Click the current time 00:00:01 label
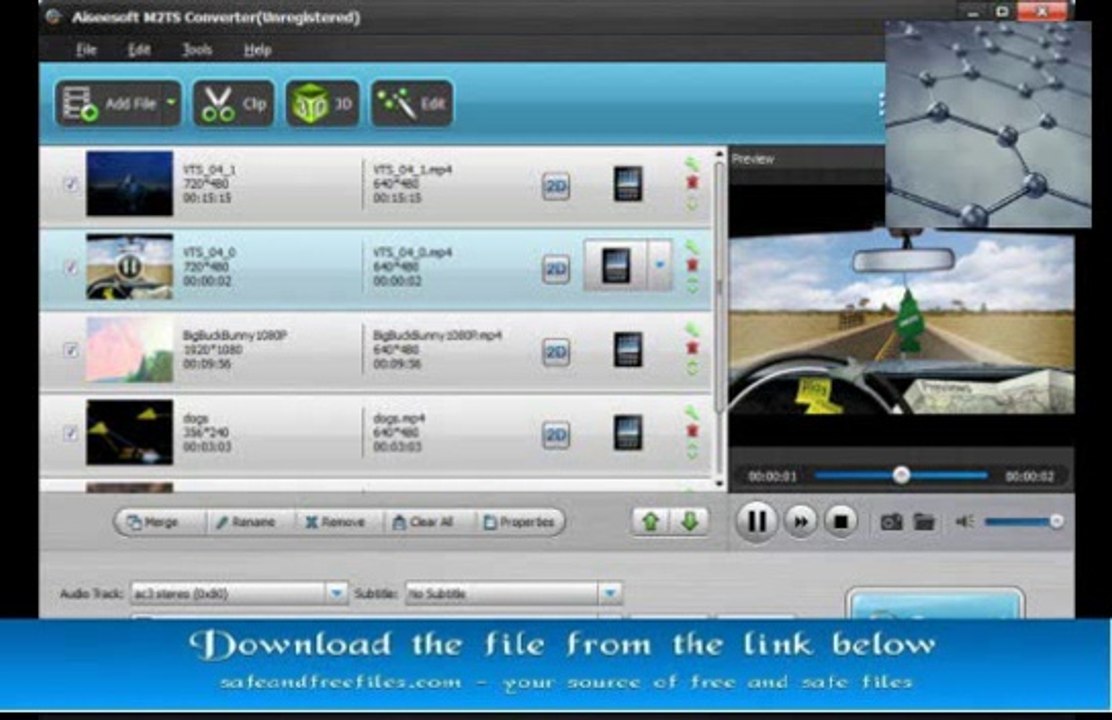1112x720 pixels. (772, 477)
